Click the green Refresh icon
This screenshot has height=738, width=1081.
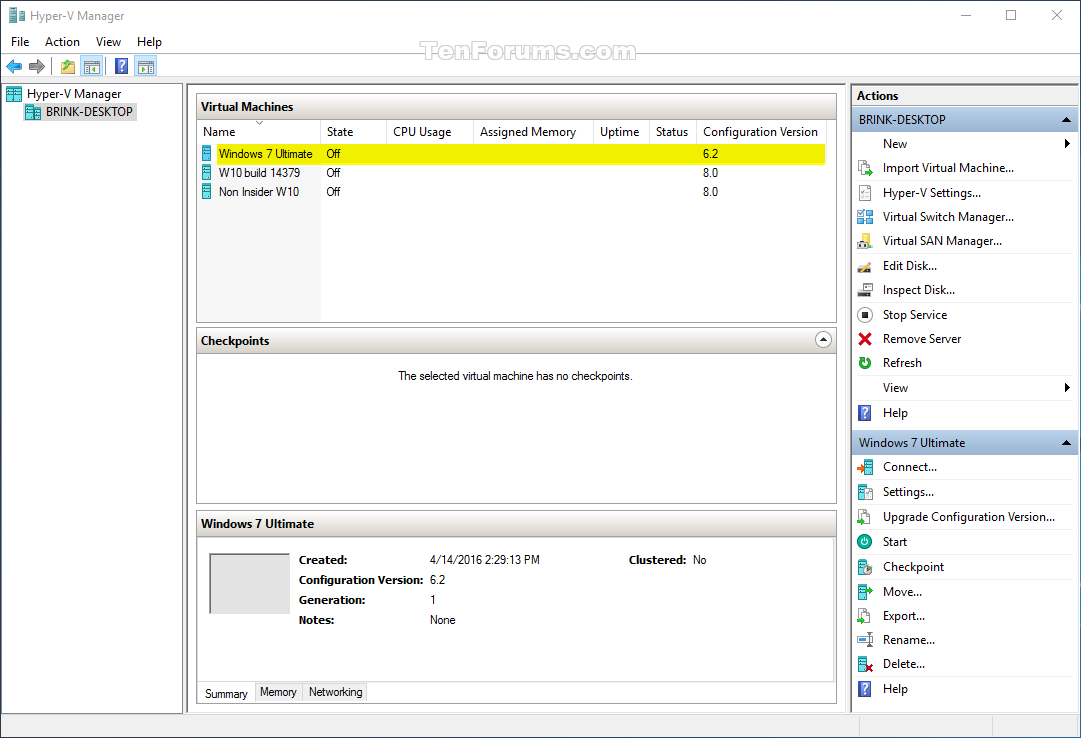(865, 363)
